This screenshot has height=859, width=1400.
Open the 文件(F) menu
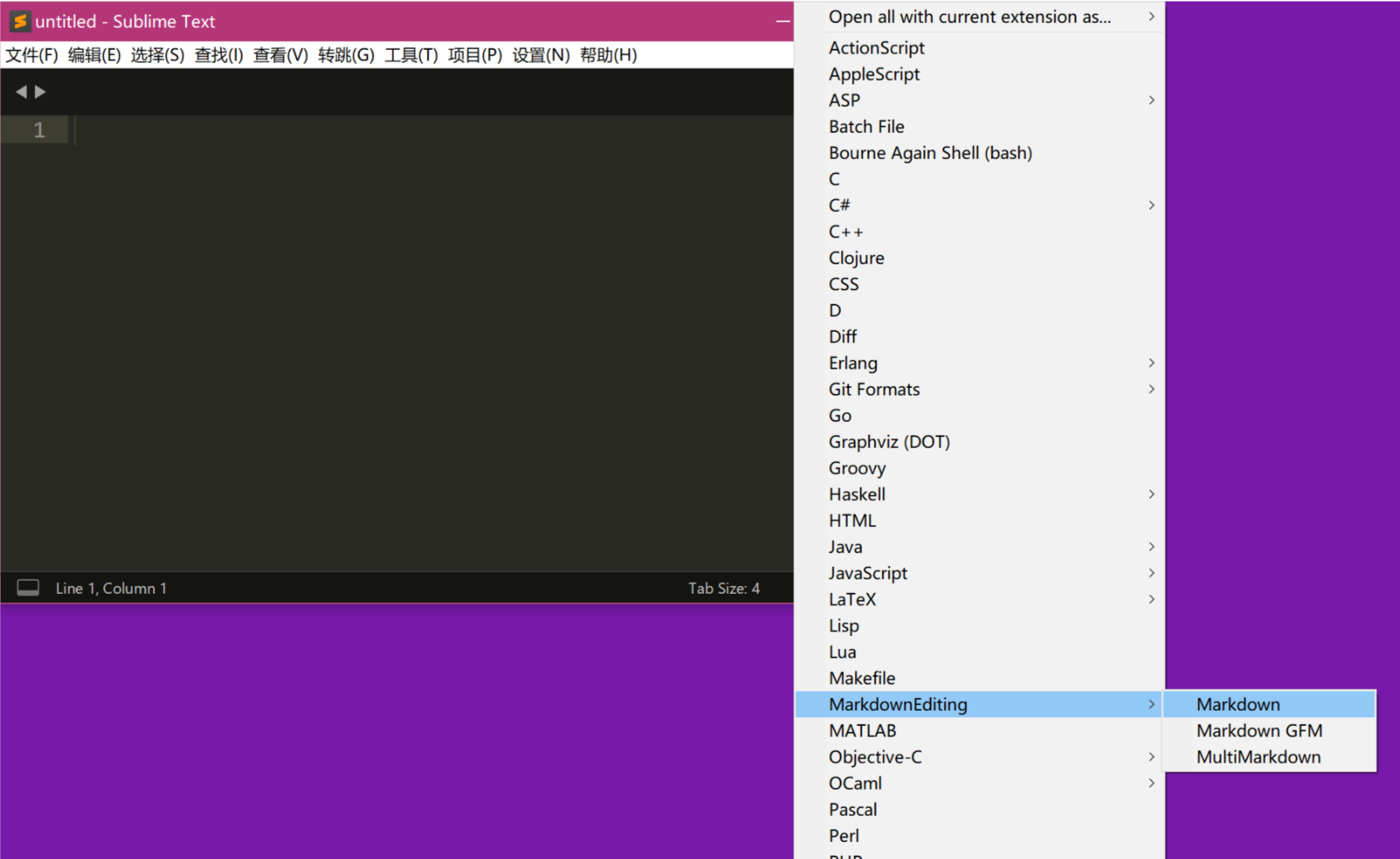coord(31,55)
